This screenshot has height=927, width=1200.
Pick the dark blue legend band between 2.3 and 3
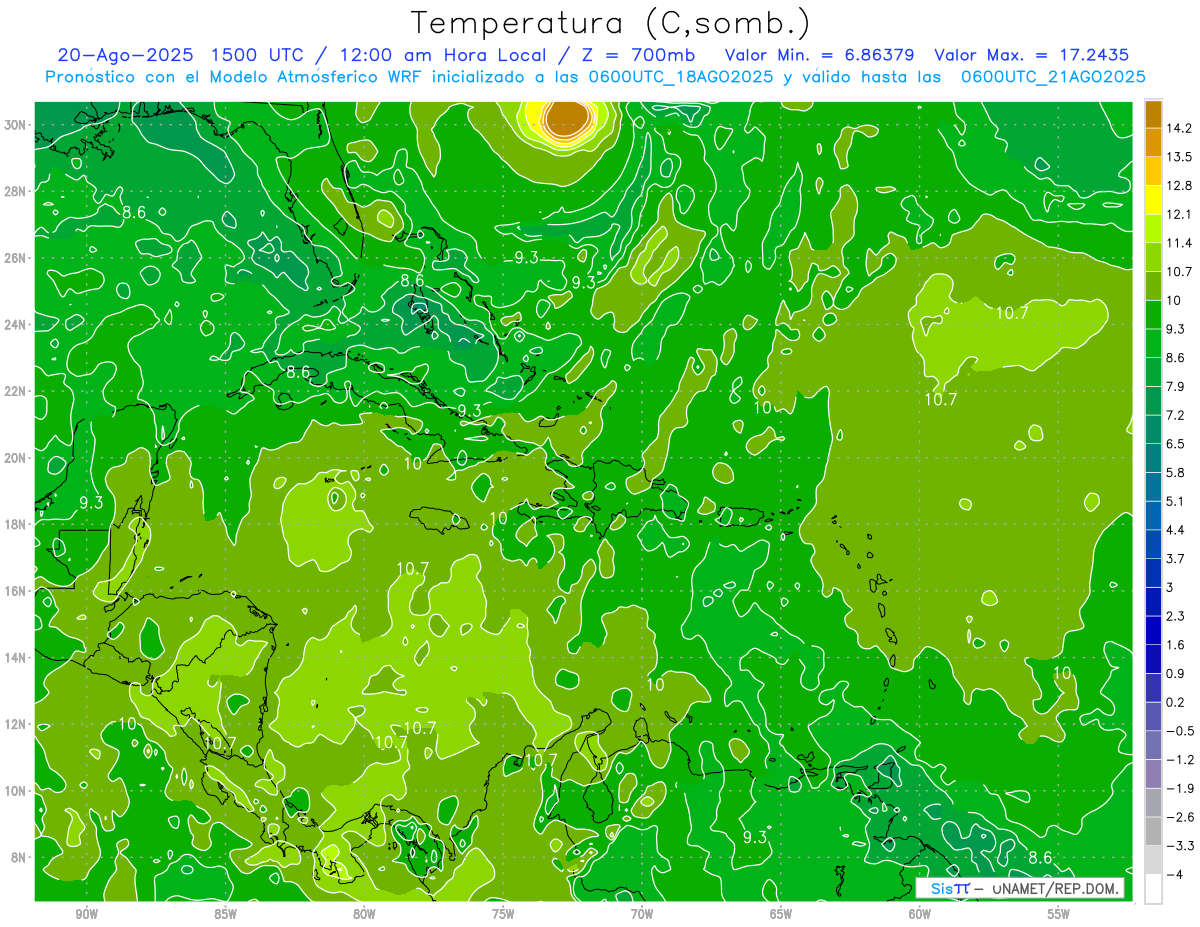click(x=1153, y=602)
